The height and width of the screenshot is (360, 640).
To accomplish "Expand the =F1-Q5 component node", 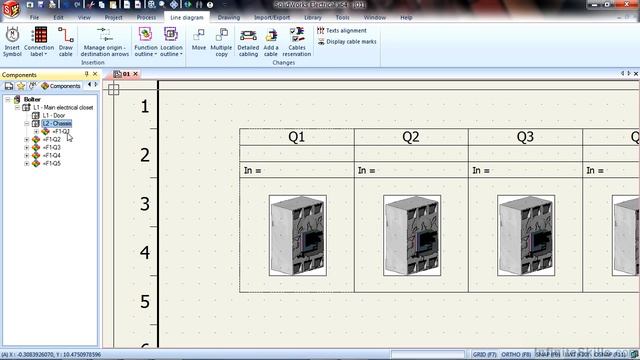I will 27,163.
